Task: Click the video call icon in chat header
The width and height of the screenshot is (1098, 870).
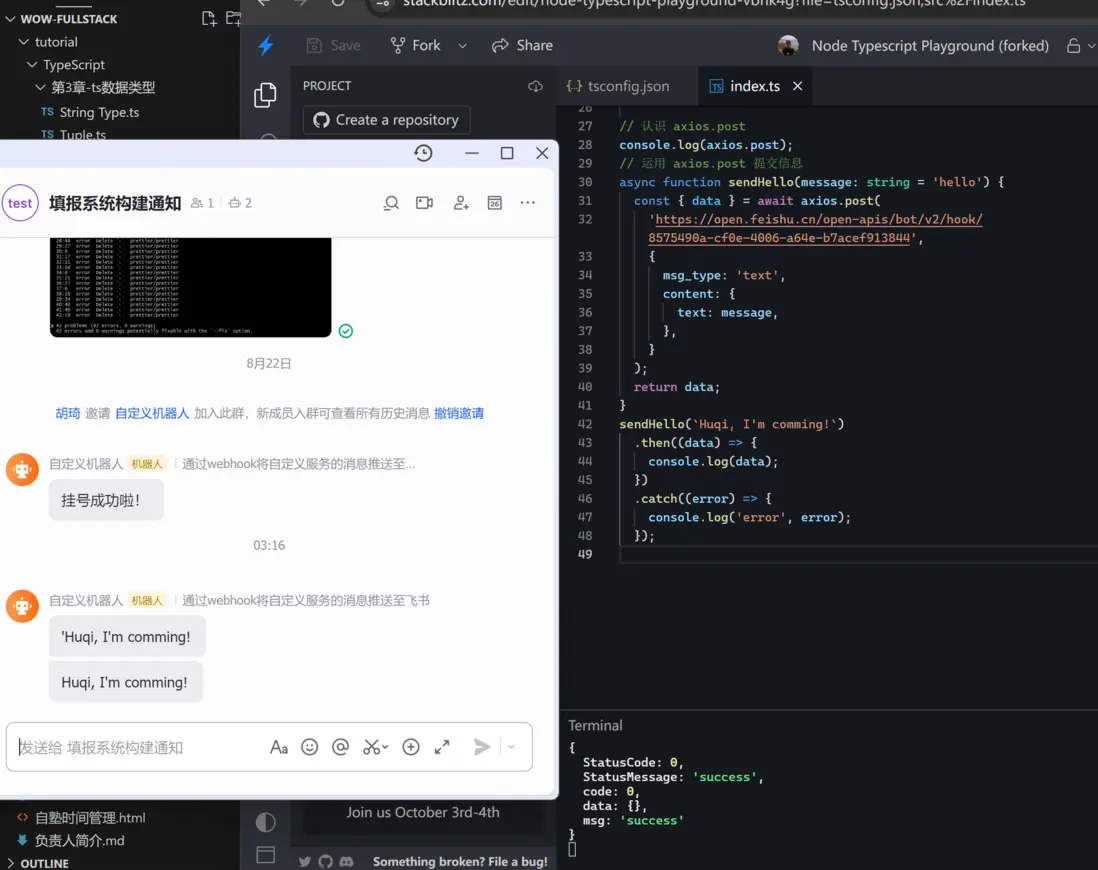Action: [x=424, y=203]
